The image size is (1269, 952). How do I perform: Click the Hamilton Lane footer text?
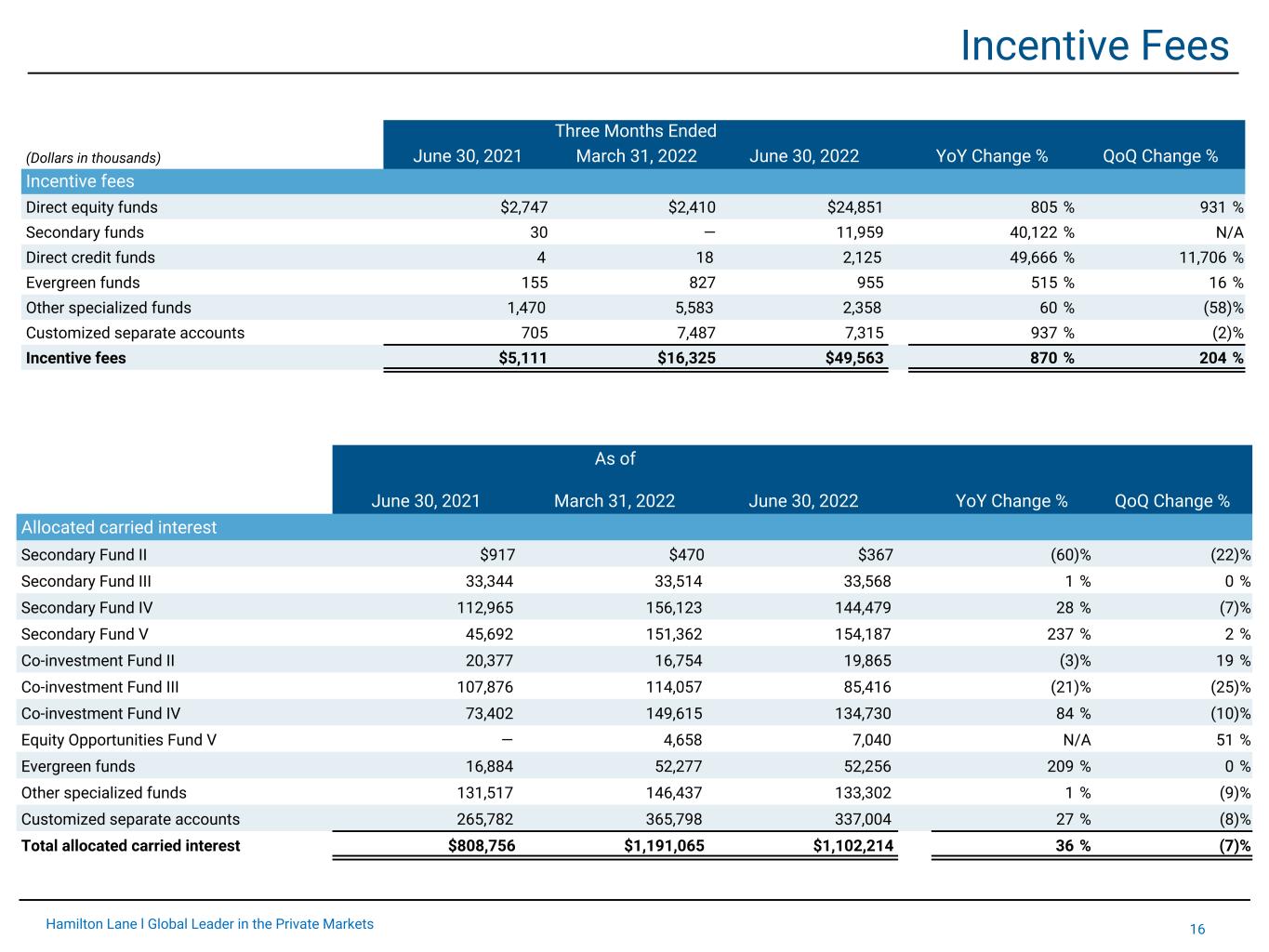(209, 924)
